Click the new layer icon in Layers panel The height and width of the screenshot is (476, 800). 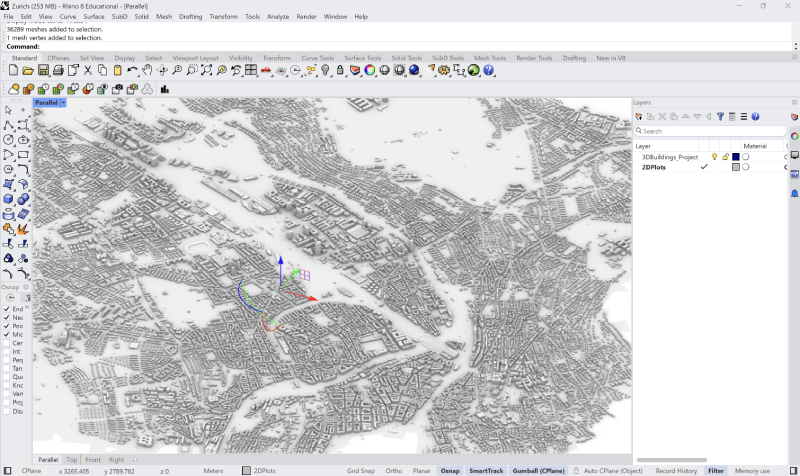point(639,117)
